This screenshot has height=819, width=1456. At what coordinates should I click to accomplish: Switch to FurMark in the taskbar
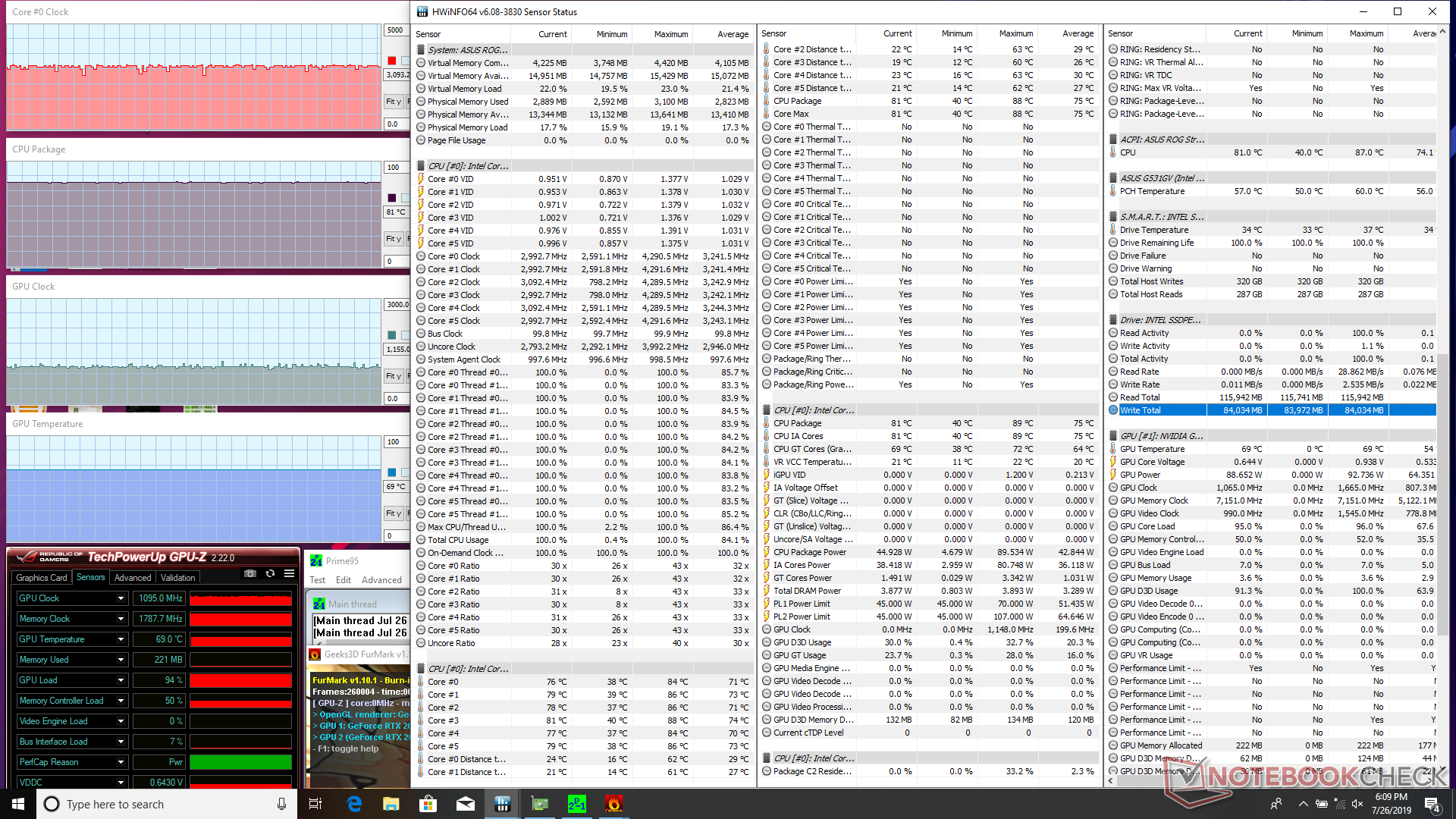pos(614,804)
